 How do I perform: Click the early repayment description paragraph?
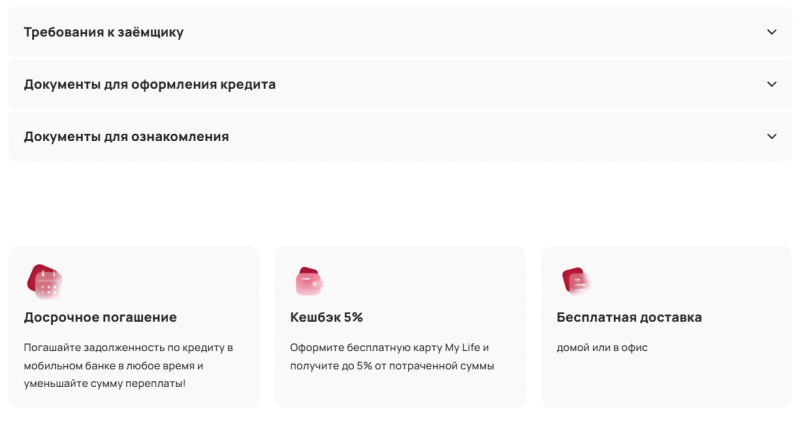[x=128, y=365]
